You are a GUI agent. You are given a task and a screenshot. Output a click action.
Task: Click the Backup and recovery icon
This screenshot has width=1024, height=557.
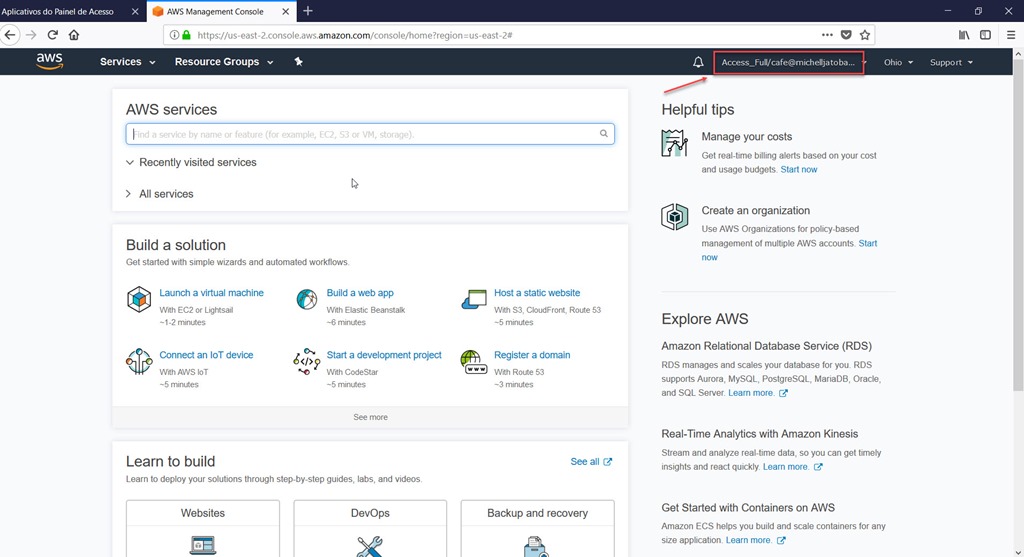click(x=537, y=547)
